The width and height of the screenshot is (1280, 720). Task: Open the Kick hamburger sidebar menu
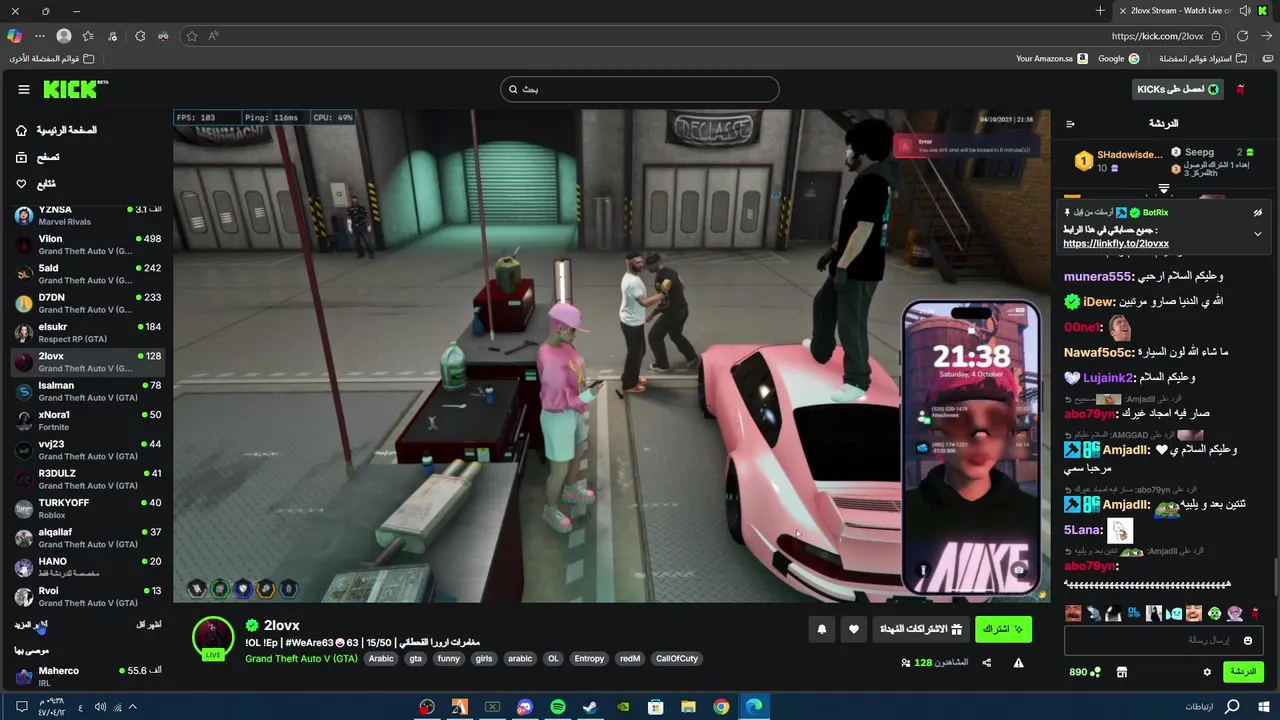[x=24, y=89]
